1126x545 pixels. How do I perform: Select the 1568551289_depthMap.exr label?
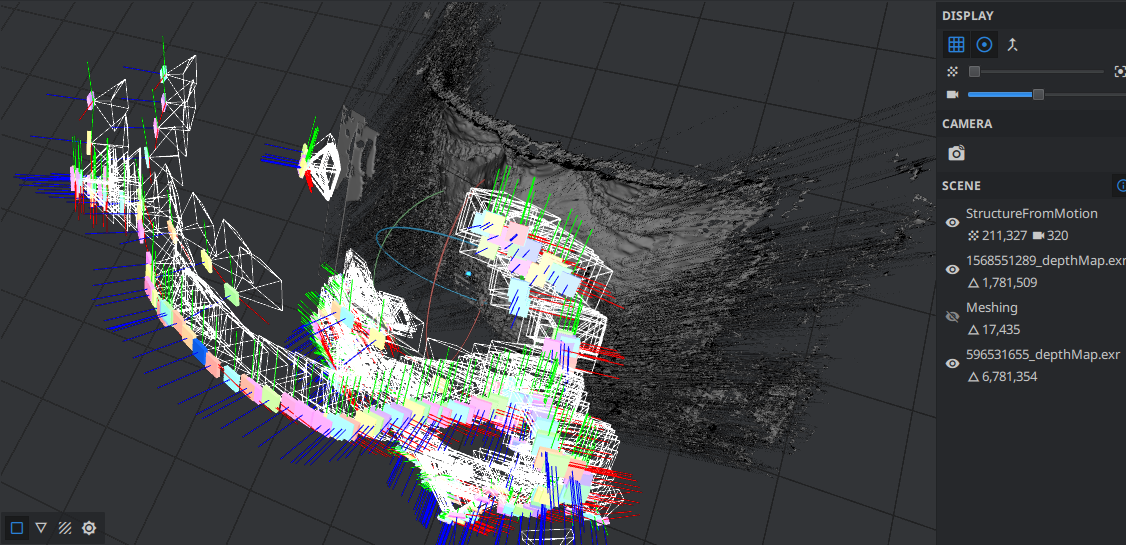(x=1046, y=261)
